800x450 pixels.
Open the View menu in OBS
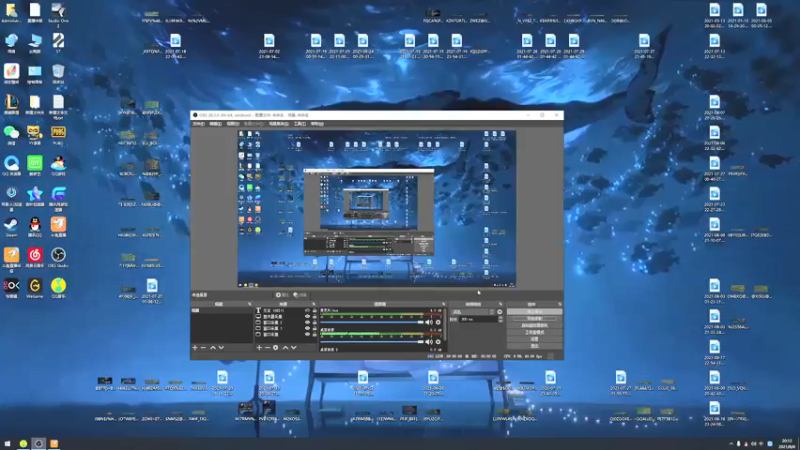click(x=233, y=123)
